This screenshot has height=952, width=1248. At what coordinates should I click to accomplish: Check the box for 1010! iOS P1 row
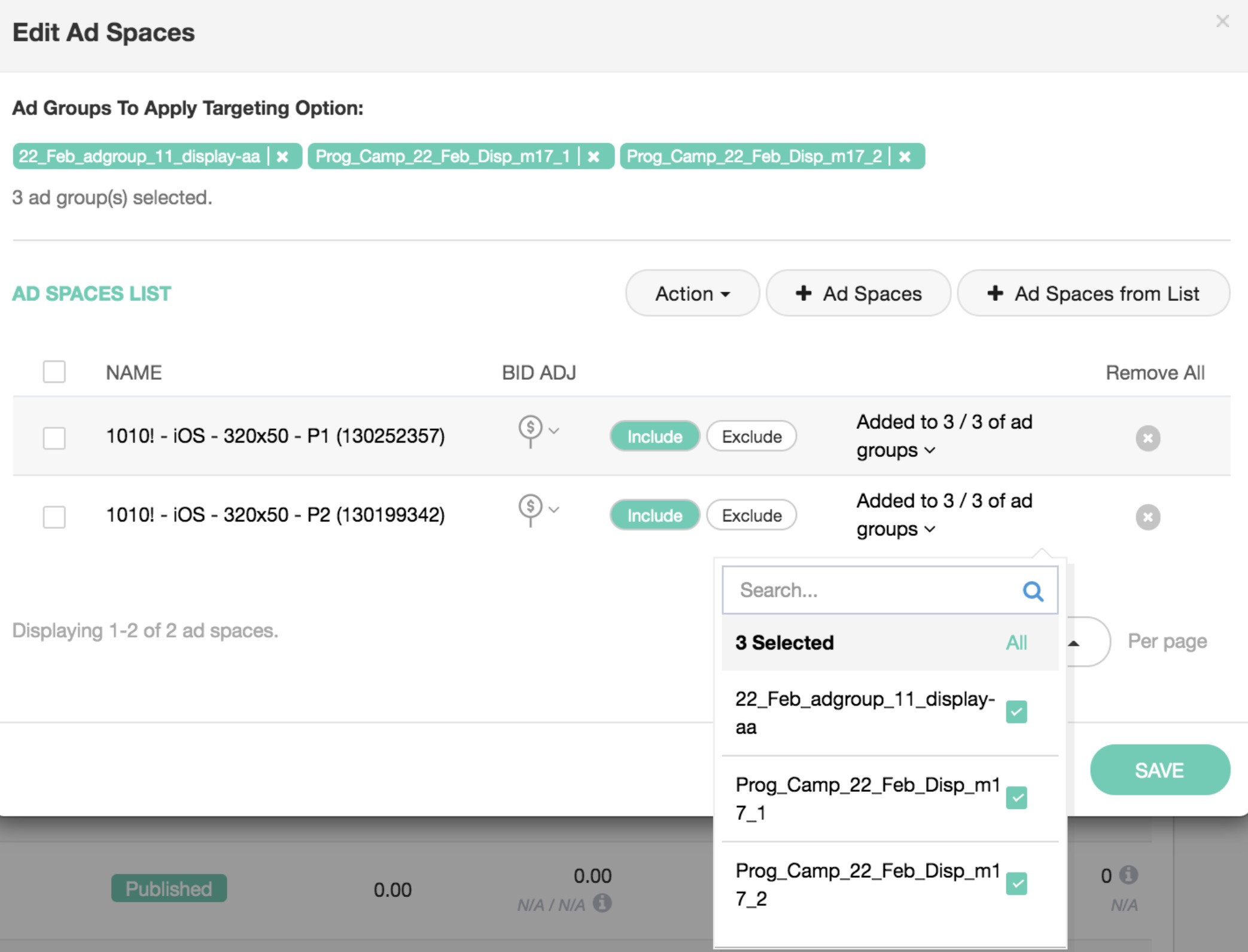tap(54, 438)
